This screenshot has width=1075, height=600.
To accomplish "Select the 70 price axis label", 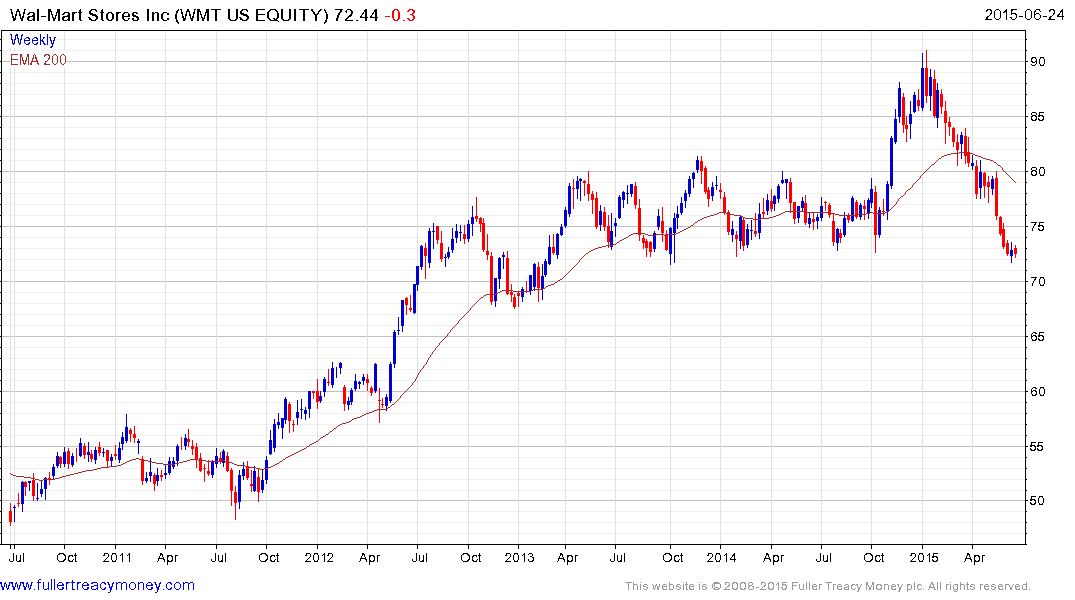I will [1038, 282].
